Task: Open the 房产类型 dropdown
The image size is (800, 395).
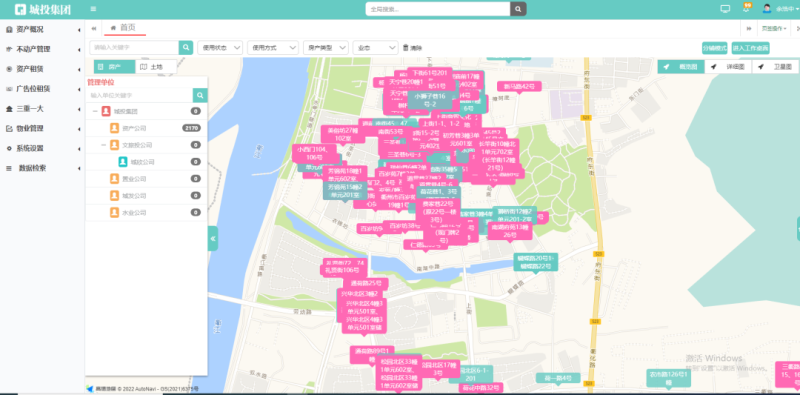Action: tap(326, 47)
